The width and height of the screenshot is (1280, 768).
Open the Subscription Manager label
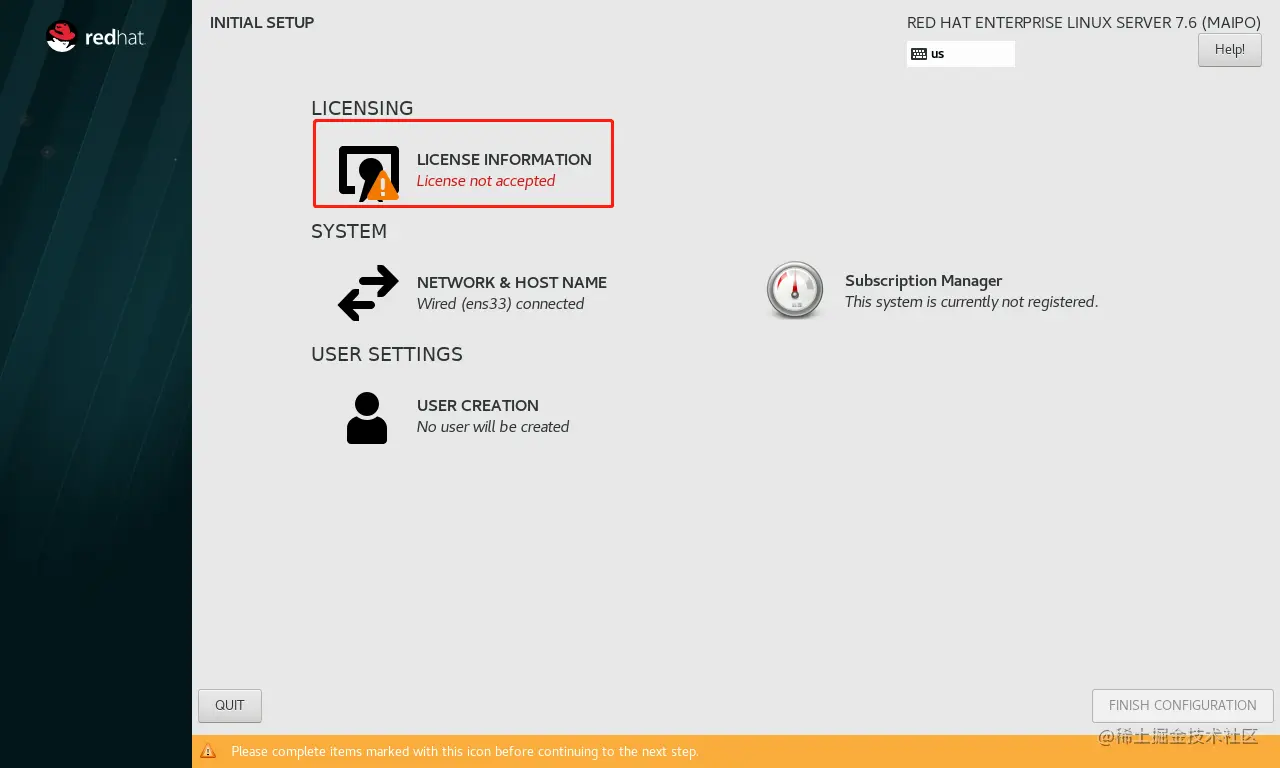(x=924, y=281)
